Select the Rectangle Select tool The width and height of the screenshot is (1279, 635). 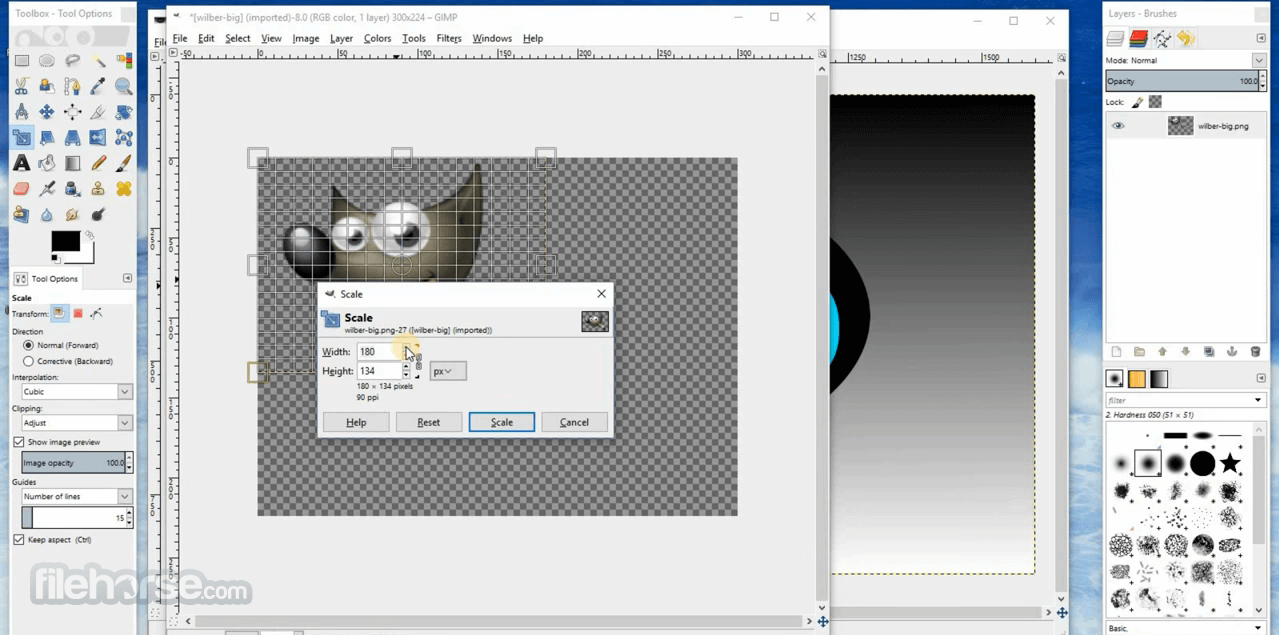(21, 61)
